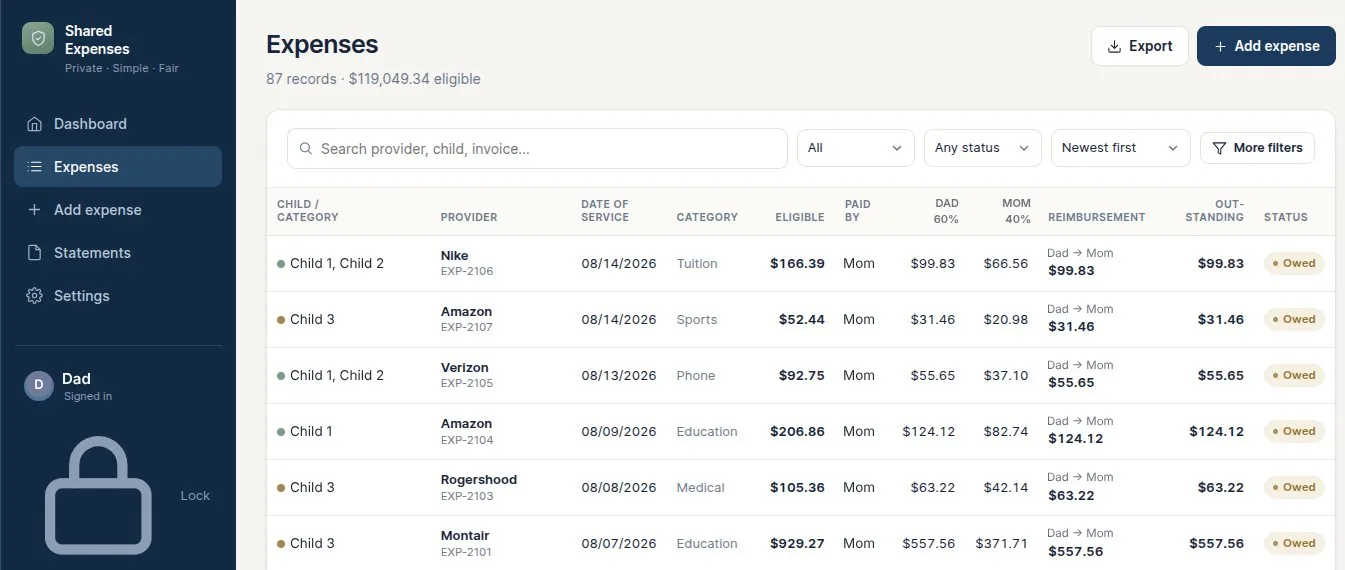
Task: Click the Eligible column header
Action: point(800,217)
